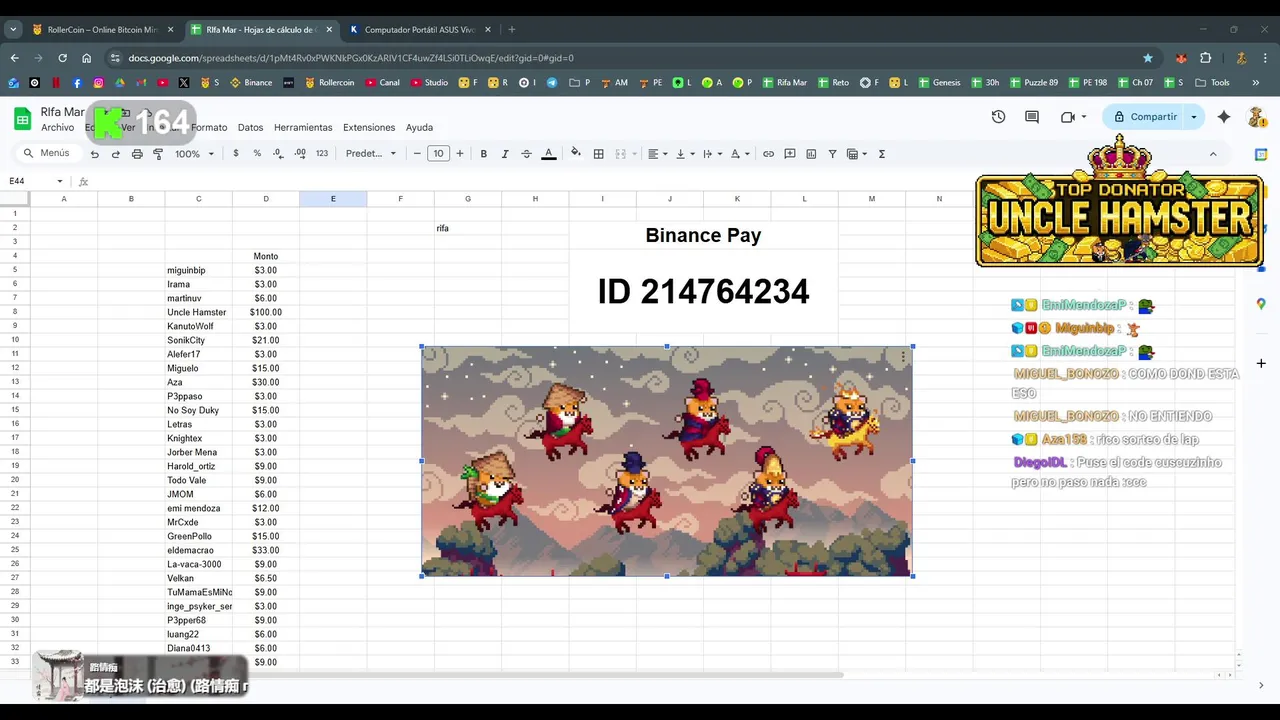Select cell with Uncle Hamster name
The height and width of the screenshot is (720, 1280).
pos(198,312)
